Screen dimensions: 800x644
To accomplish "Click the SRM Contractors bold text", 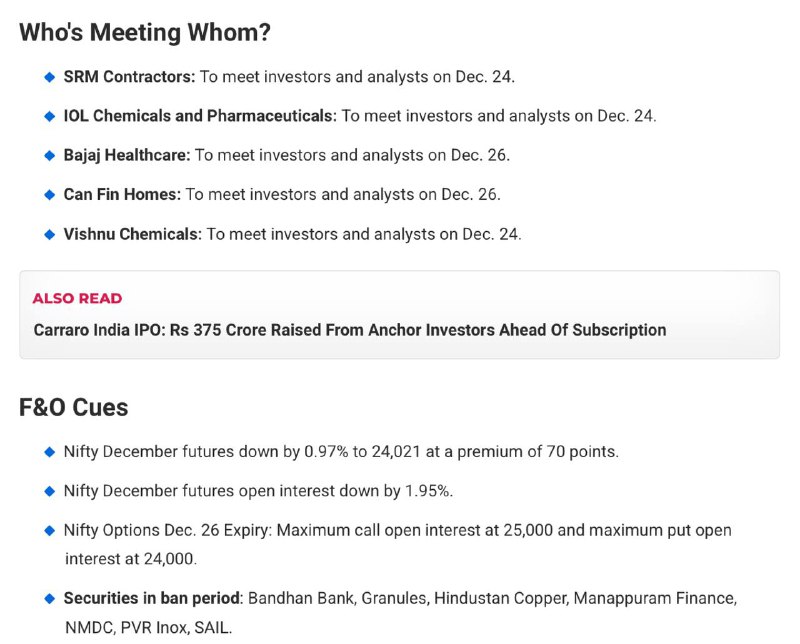I will 129,77.
